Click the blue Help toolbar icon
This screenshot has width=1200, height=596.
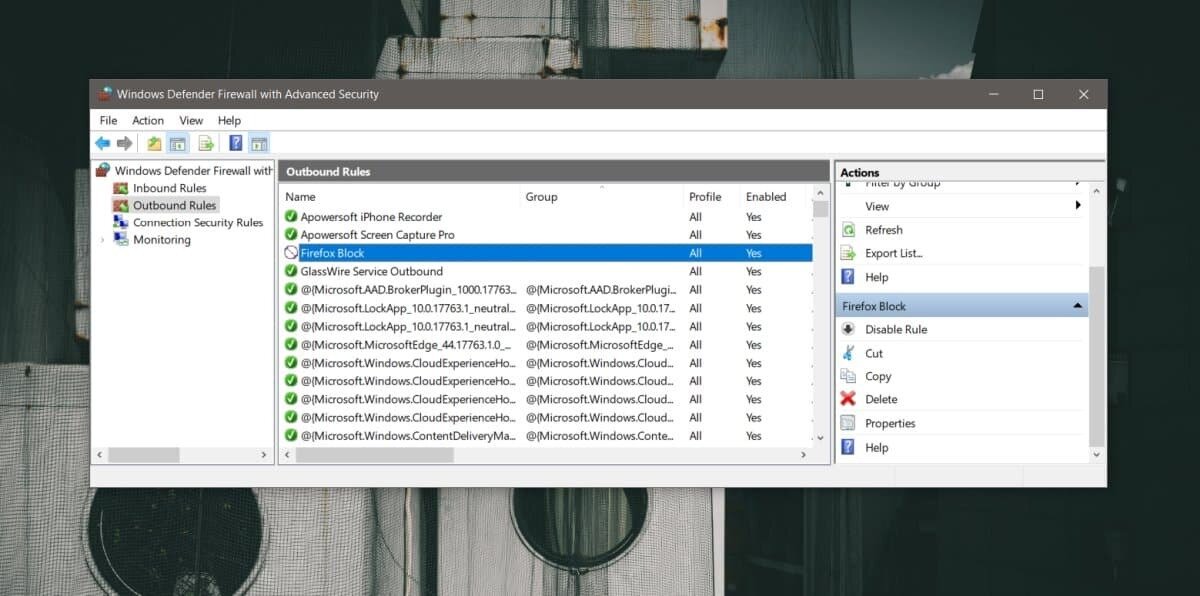(236, 144)
